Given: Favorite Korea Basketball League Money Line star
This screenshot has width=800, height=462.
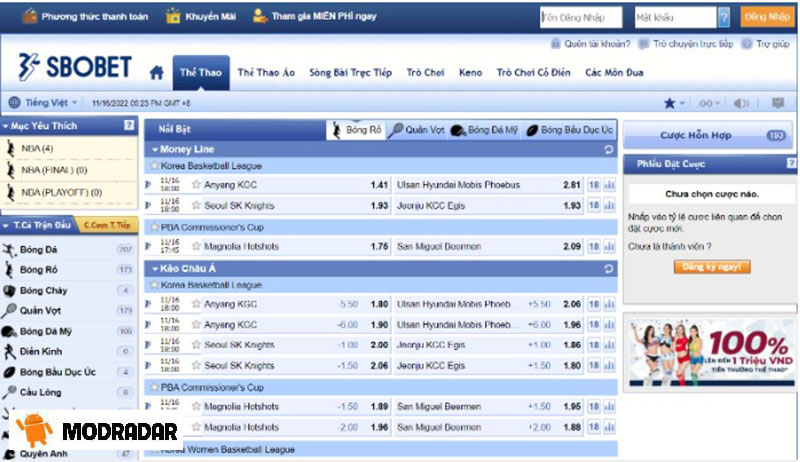Looking at the screenshot, I should pyautogui.click(x=155, y=166).
